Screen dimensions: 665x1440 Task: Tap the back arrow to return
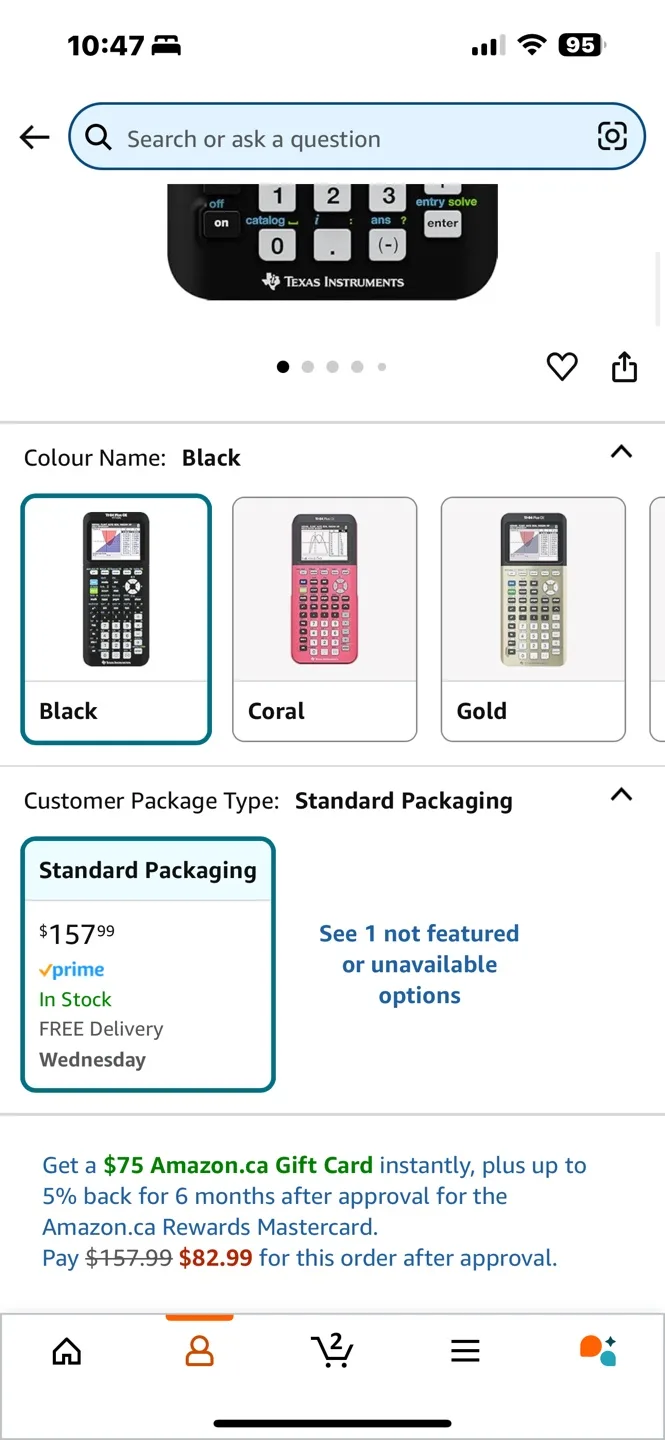(34, 137)
